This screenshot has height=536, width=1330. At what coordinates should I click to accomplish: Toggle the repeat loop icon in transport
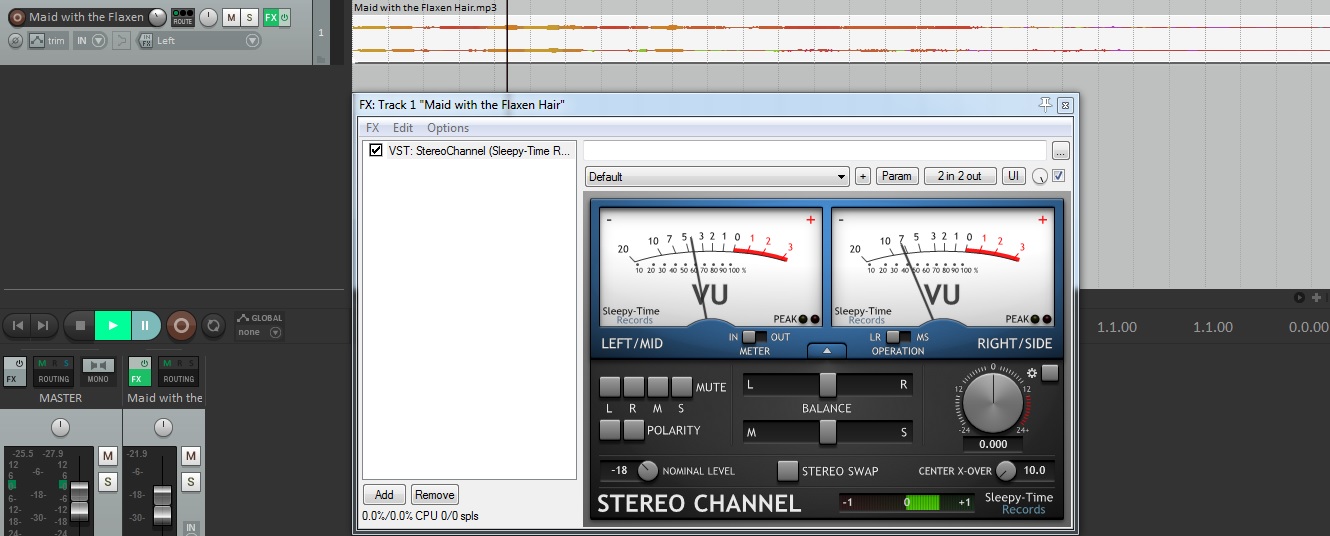point(213,325)
